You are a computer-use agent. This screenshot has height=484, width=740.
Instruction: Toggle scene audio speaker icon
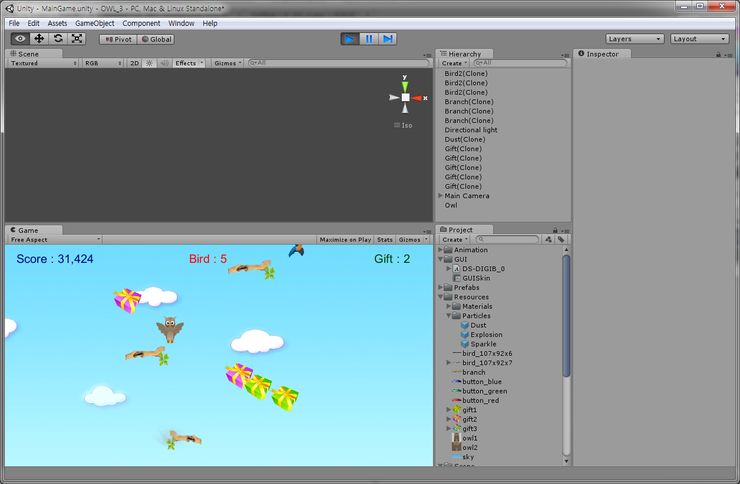pos(164,63)
